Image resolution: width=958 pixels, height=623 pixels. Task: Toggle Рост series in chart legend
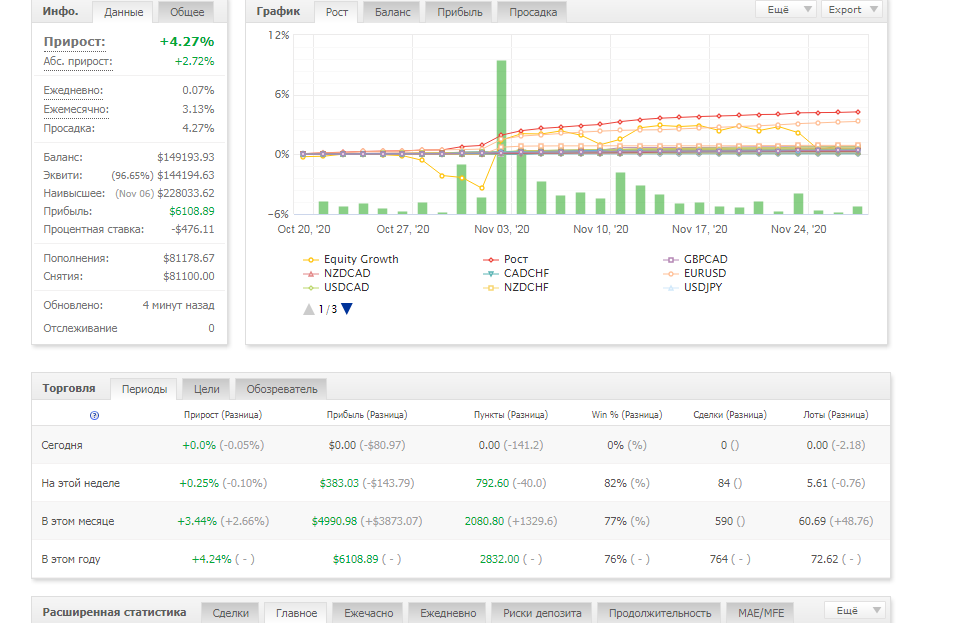coord(505,259)
